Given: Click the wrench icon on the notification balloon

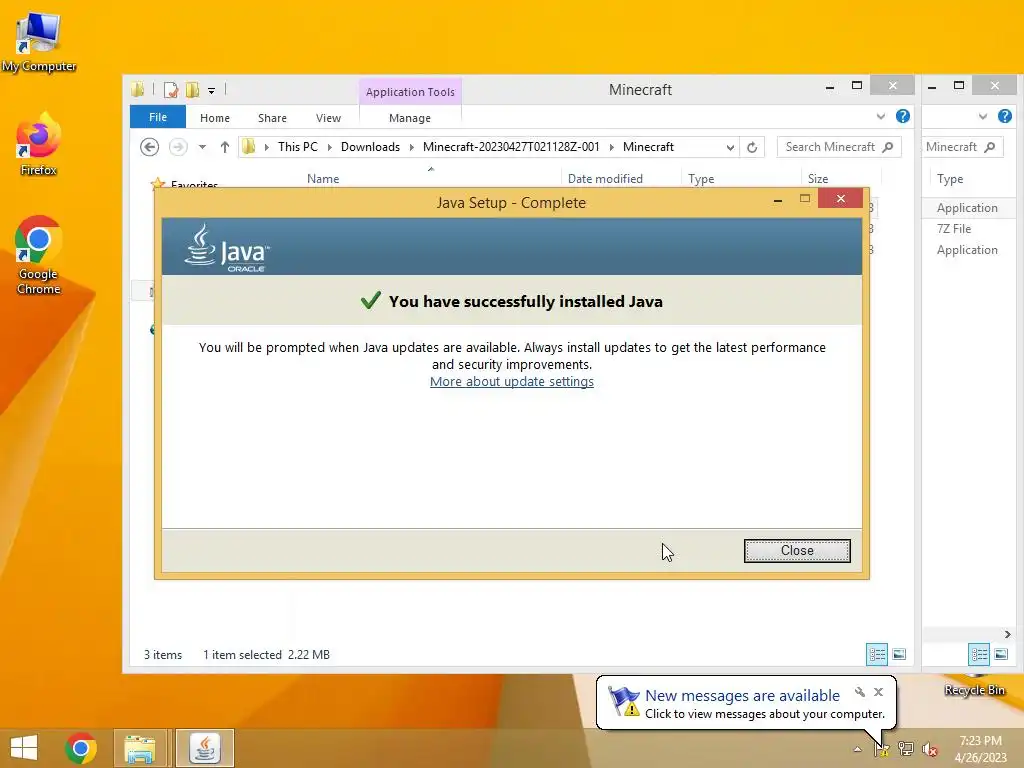Looking at the screenshot, I should [859, 692].
